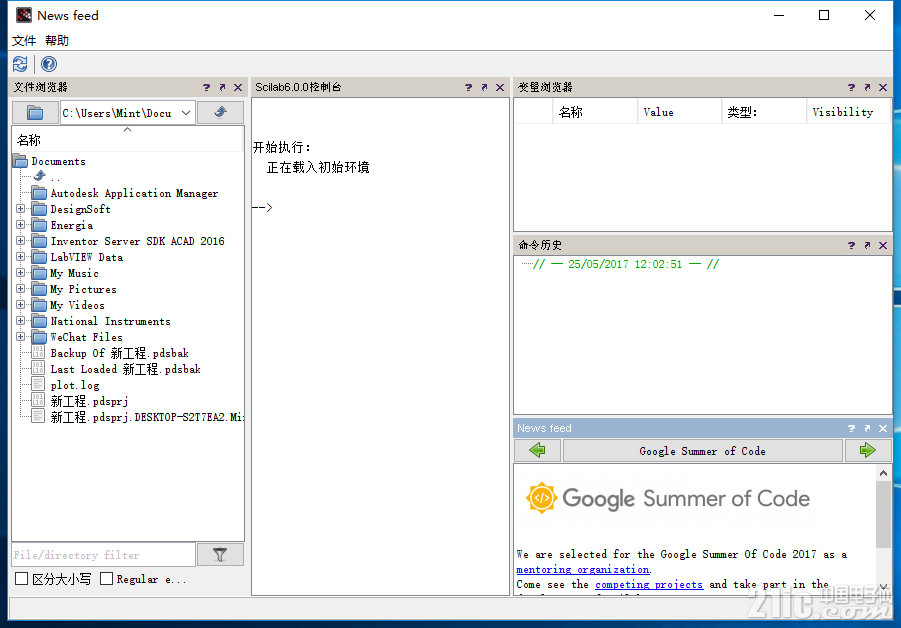Open the 帮助 menu
The height and width of the screenshot is (628, 901).
tap(57, 41)
